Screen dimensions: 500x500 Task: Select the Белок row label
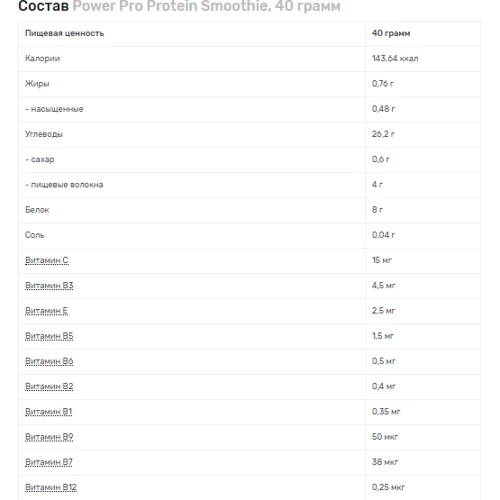37,210
